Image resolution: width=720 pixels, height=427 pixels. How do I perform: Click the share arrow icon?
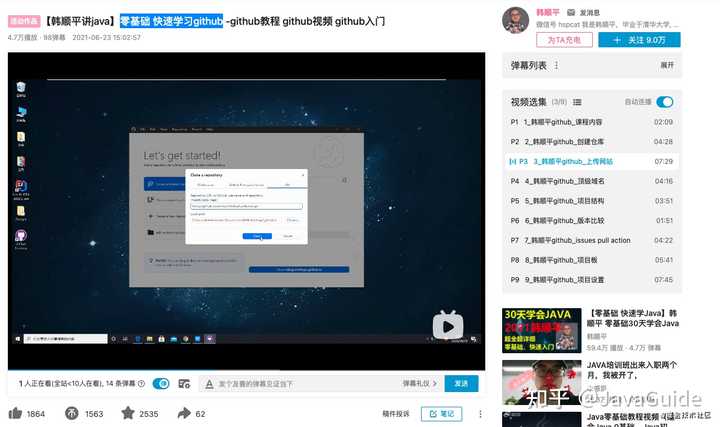pos(184,413)
